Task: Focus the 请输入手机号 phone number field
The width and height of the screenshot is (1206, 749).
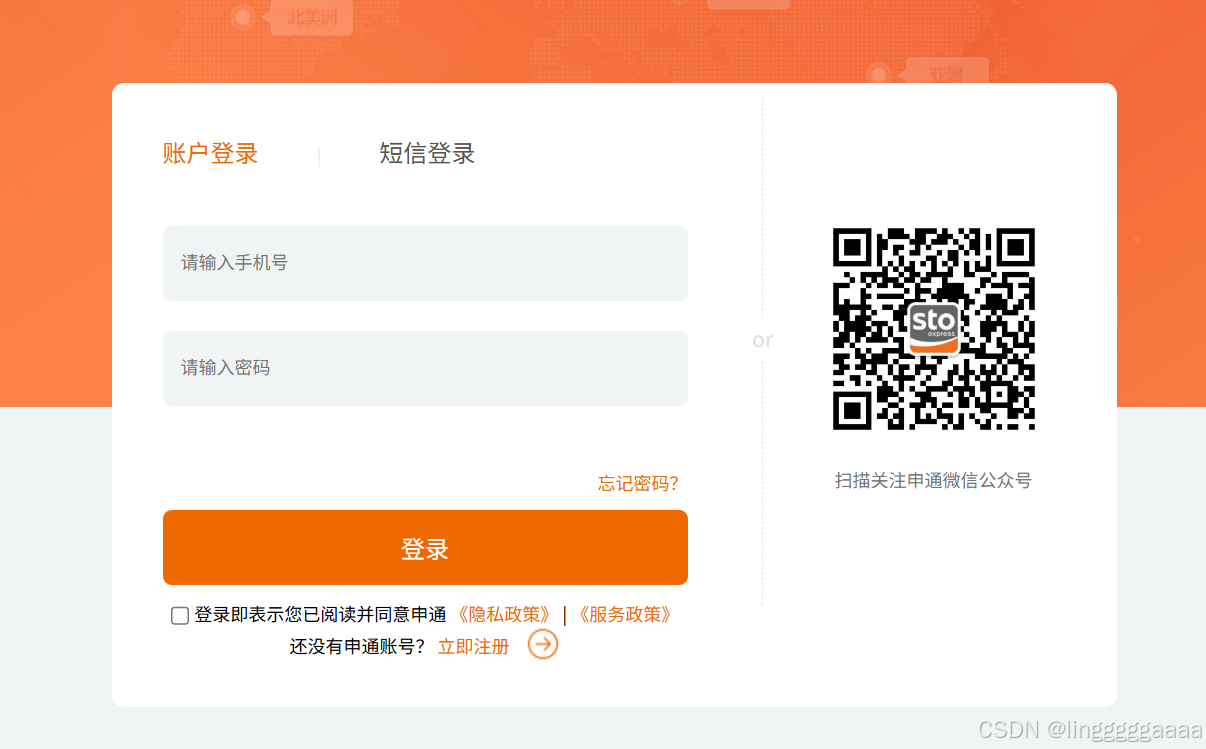Action: click(x=425, y=263)
